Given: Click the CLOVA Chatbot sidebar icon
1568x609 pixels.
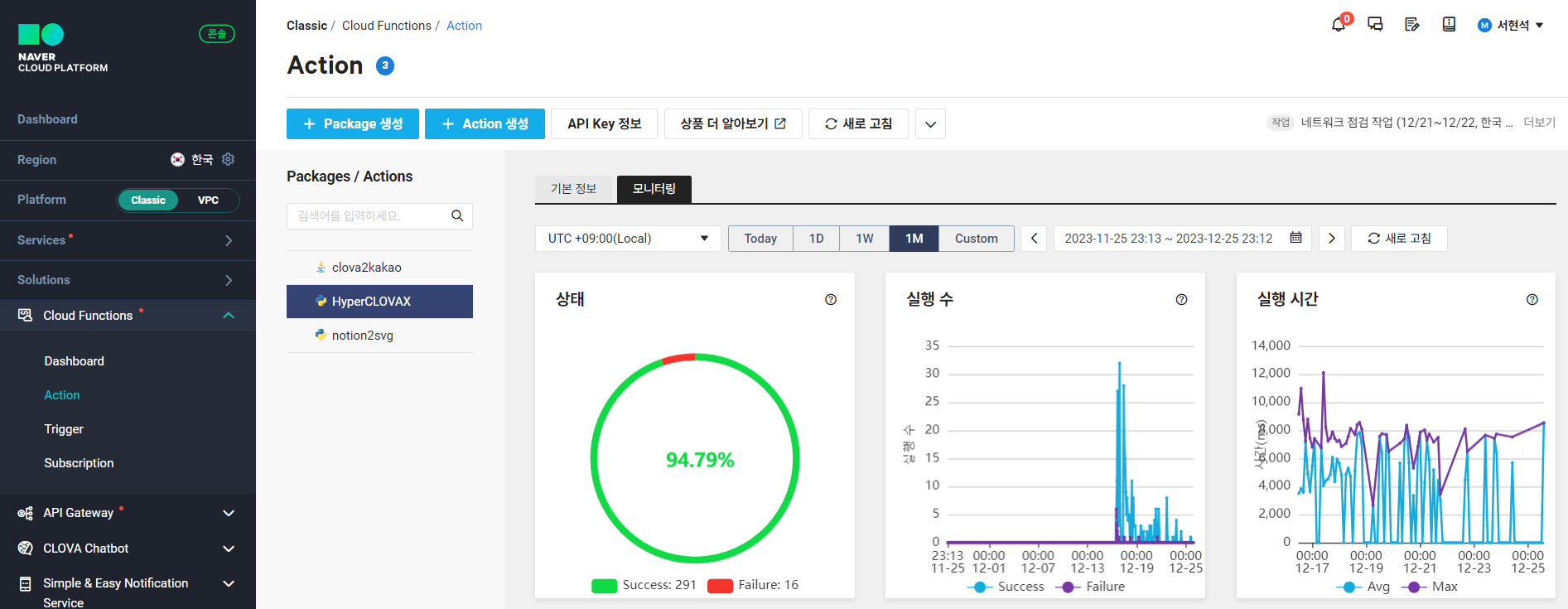Looking at the screenshot, I should (26, 548).
